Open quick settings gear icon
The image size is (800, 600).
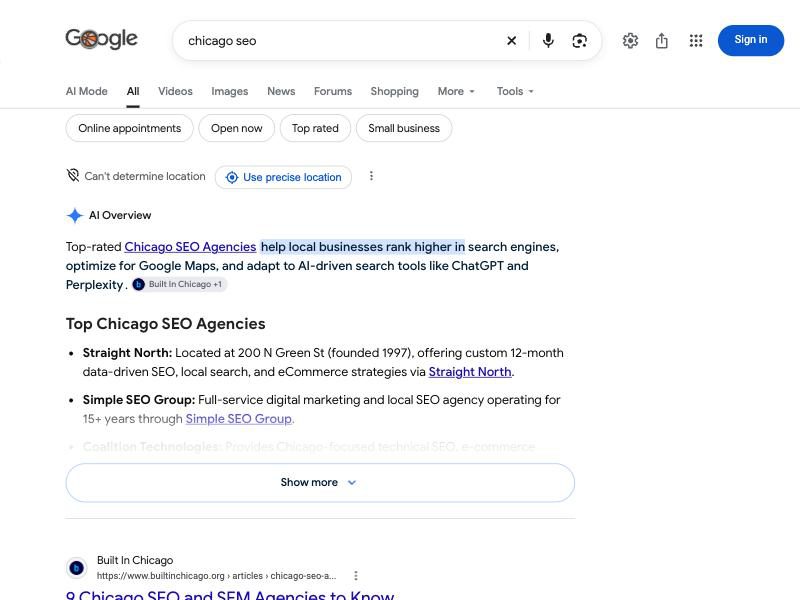[x=630, y=40]
